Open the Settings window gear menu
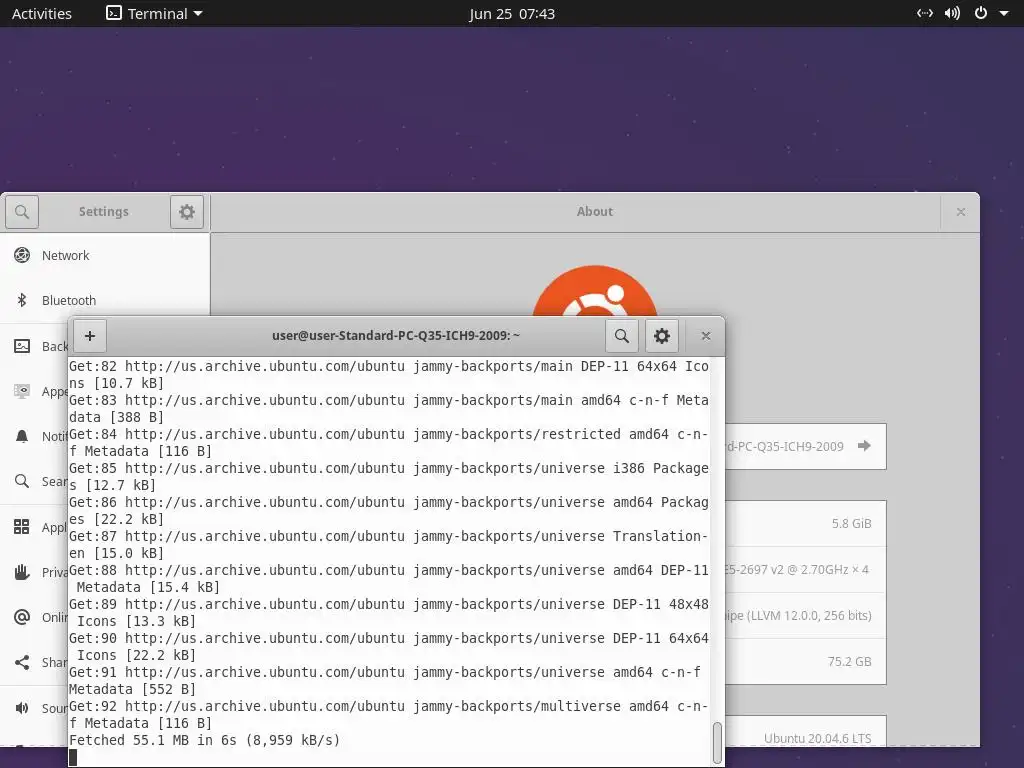Screen dimensions: 1024x768 point(187,212)
